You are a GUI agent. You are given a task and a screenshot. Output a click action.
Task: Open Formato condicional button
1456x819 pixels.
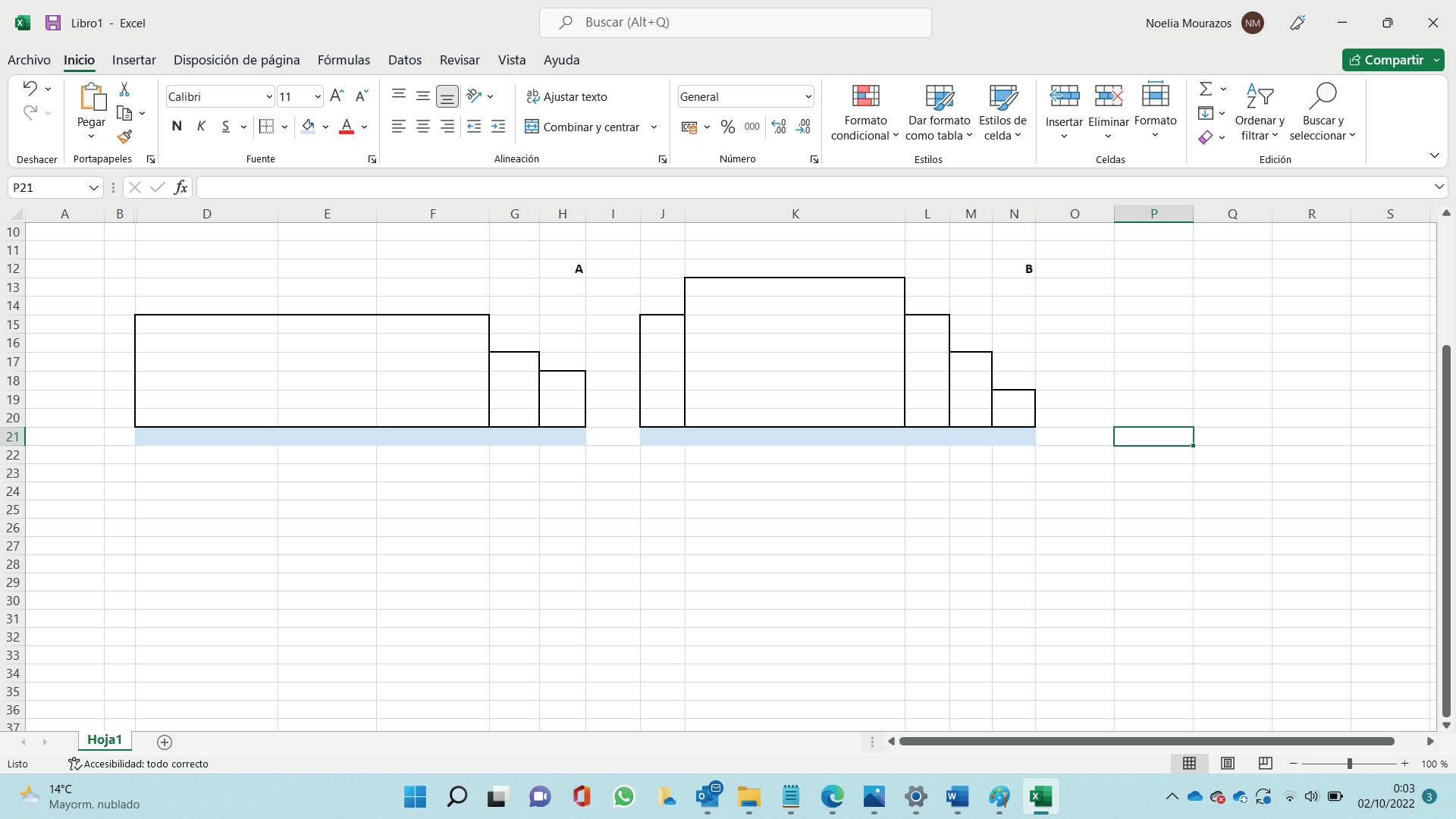[x=864, y=112]
